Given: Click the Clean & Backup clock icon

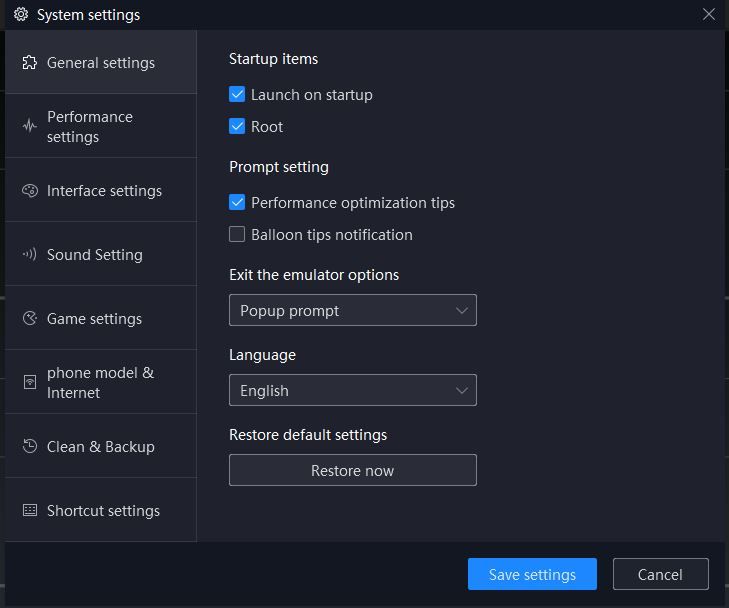Looking at the screenshot, I should click(30, 447).
